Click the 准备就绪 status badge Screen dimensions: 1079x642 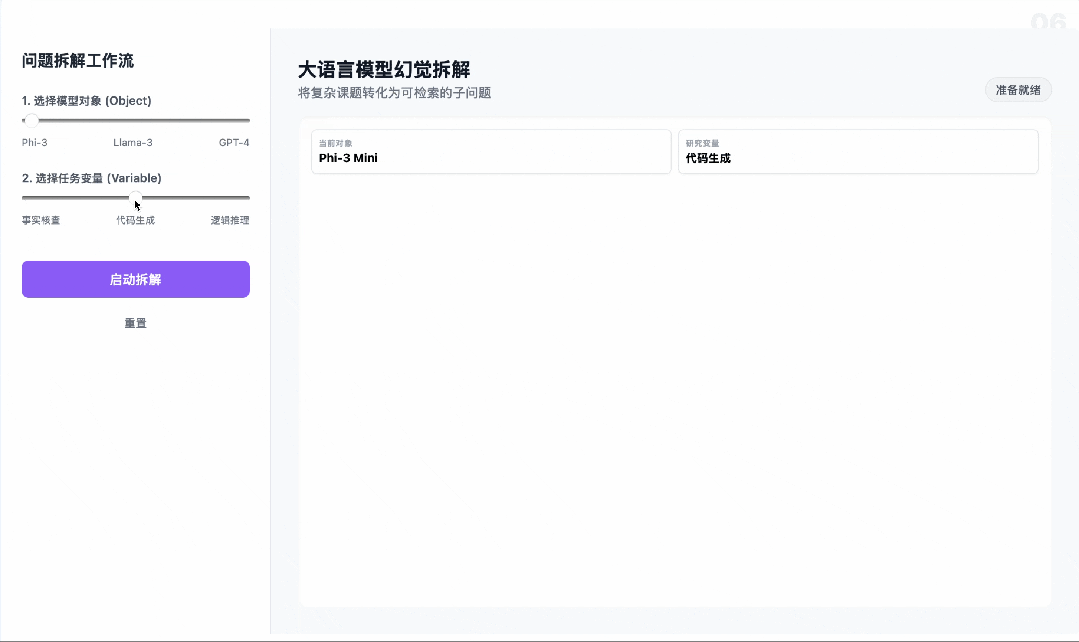point(1018,90)
